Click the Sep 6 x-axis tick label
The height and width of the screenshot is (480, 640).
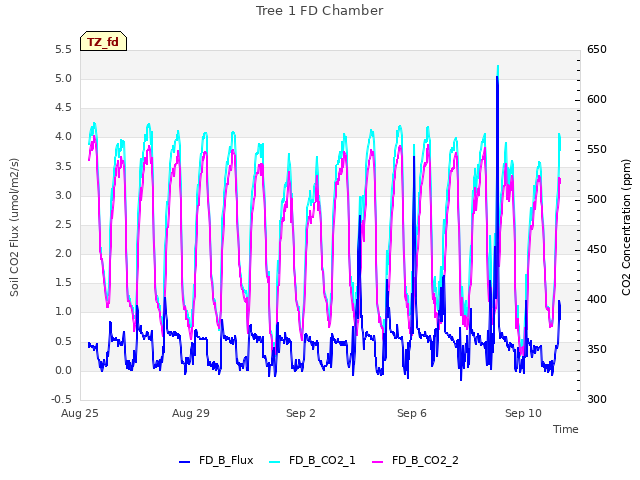point(412,413)
